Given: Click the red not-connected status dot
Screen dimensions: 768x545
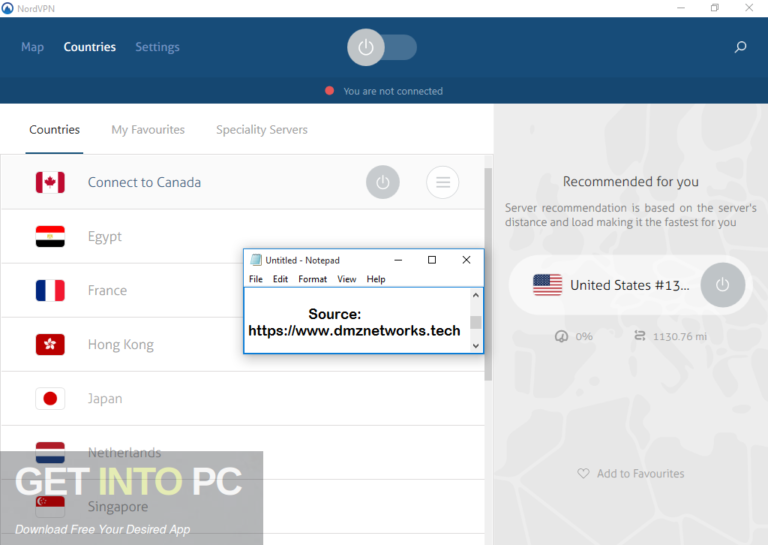Looking at the screenshot, I should click(329, 91).
